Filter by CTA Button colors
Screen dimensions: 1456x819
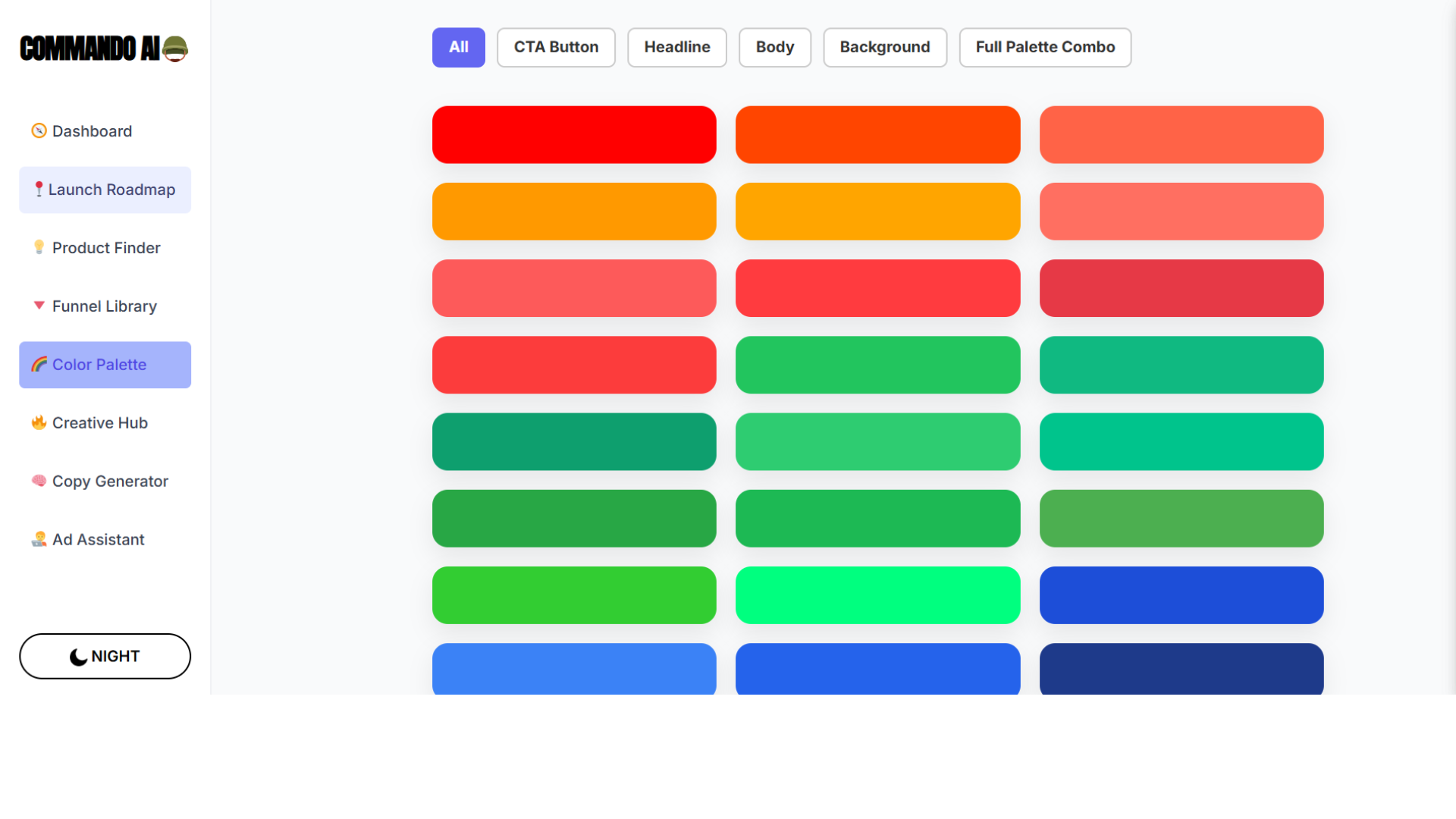(556, 47)
